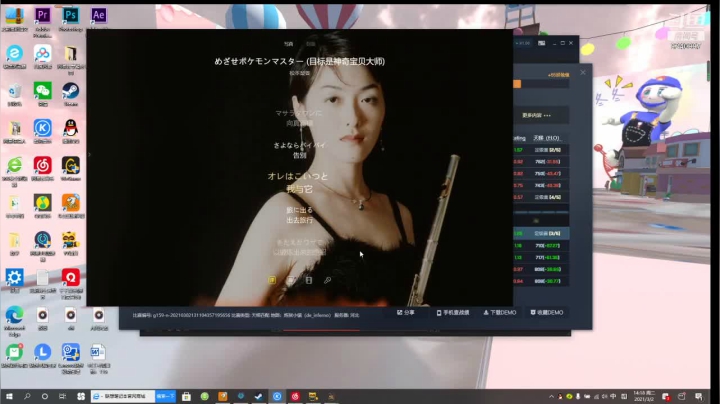Screen dimensions: 720x404
Task: Click the Windows Start button
Action: click(9, 396)
